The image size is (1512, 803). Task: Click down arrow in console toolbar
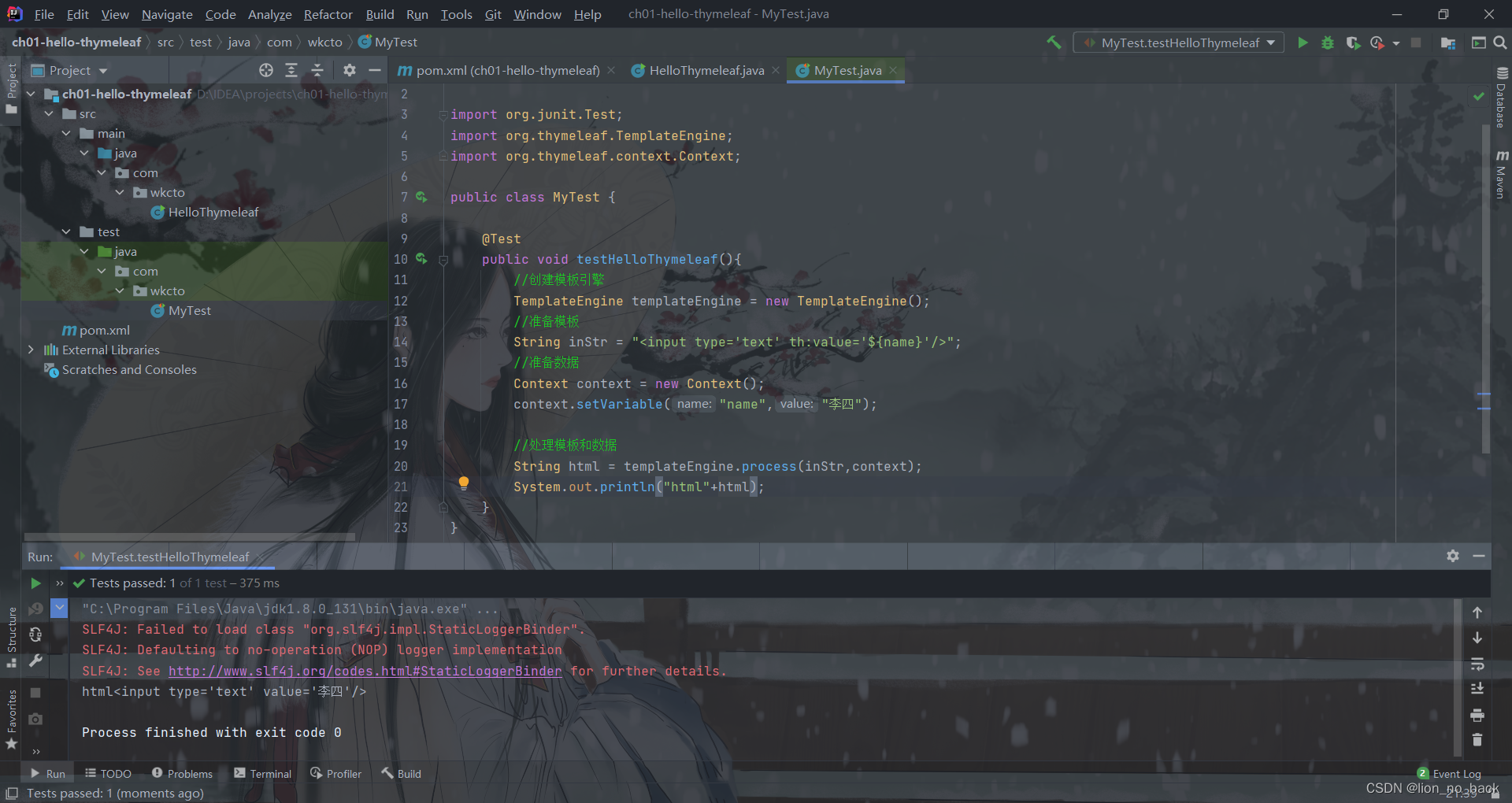1477,638
